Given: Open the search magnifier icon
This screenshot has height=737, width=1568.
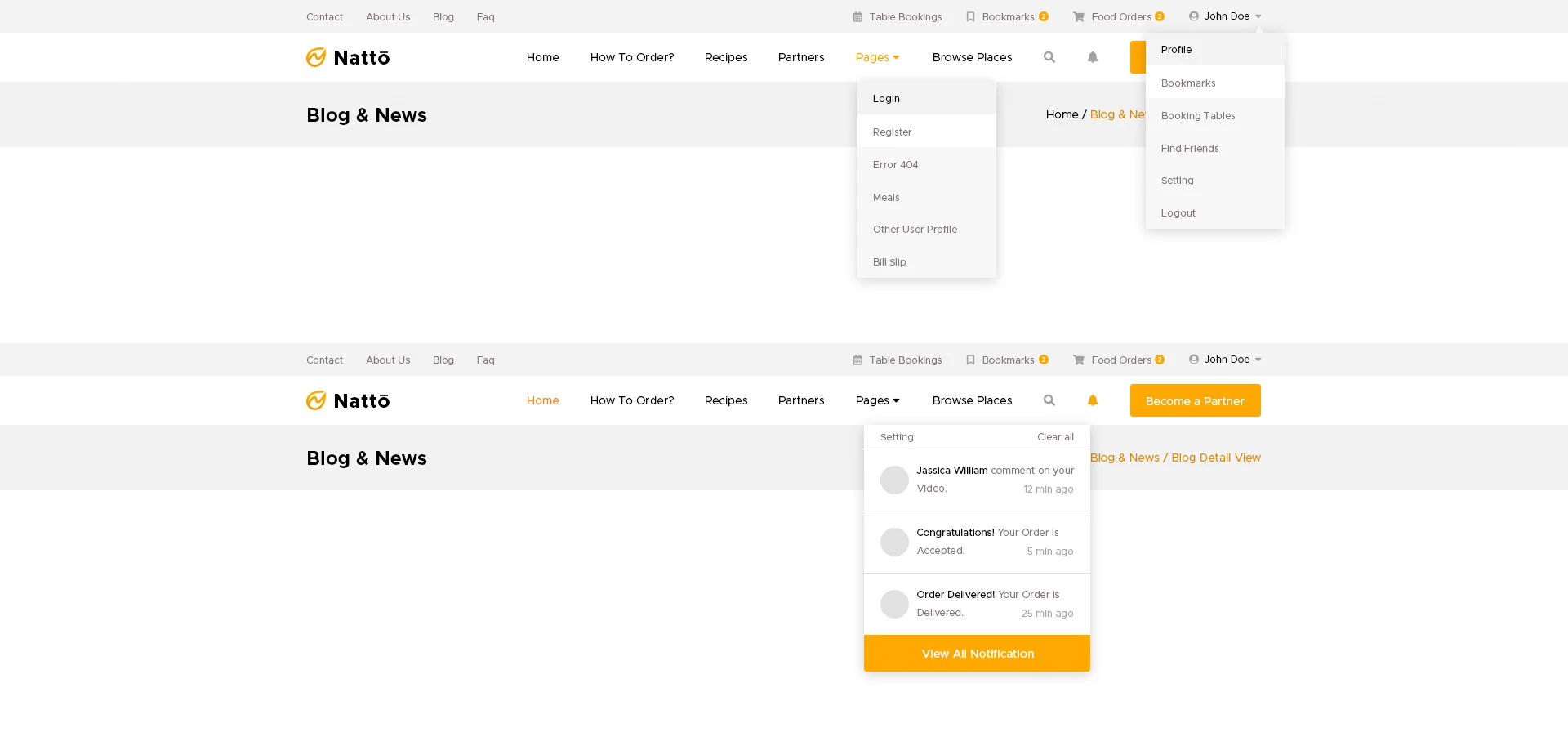Looking at the screenshot, I should [1049, 57].
